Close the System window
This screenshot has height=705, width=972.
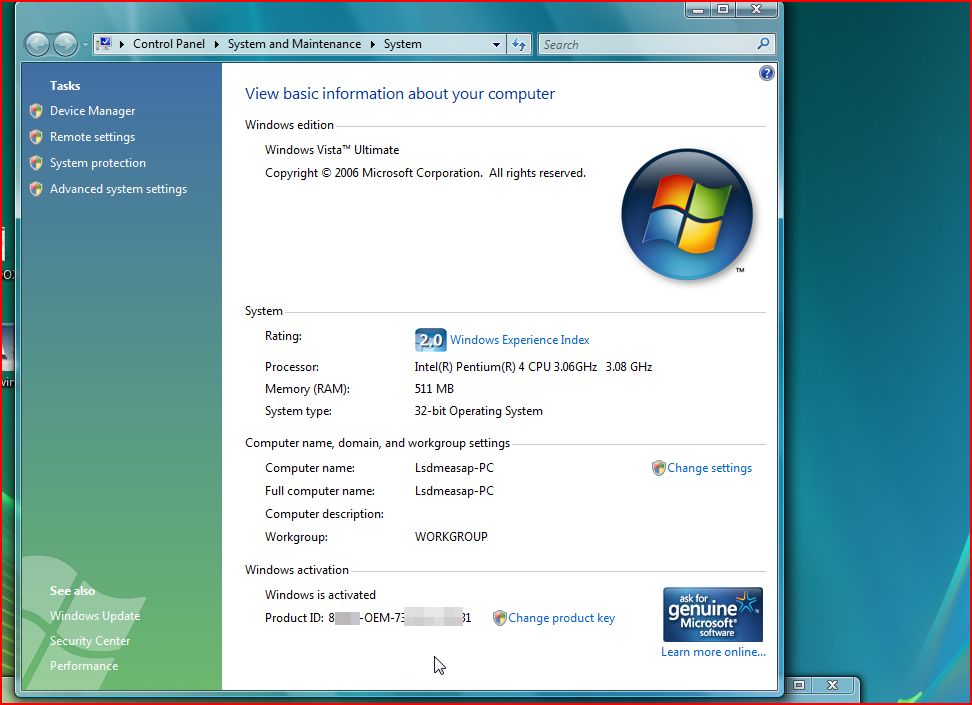(x=758, y=9)
